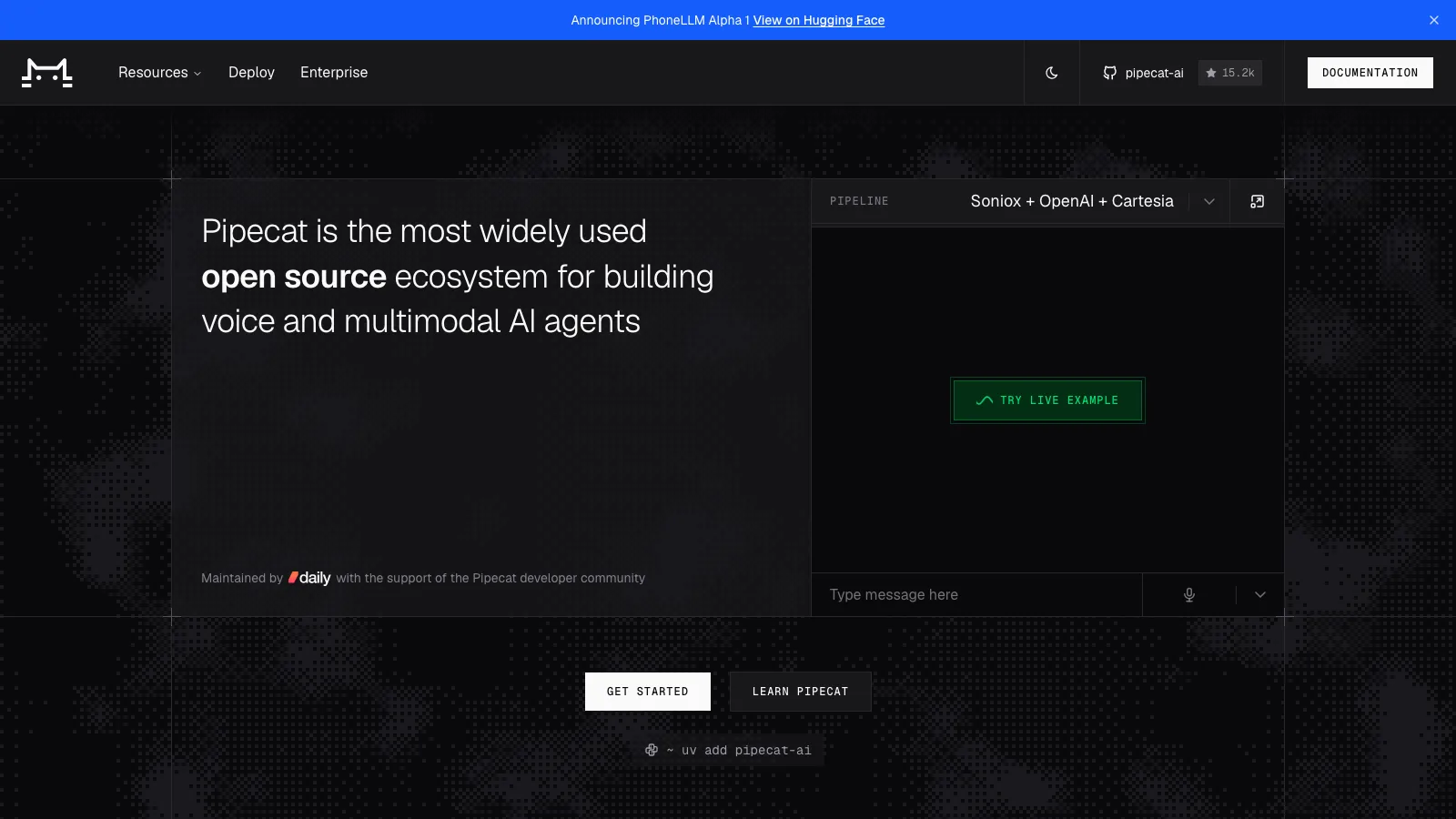Expand the demo panel to fullscreen
The image size is (1456, 819).
(x=1258, y=201)
